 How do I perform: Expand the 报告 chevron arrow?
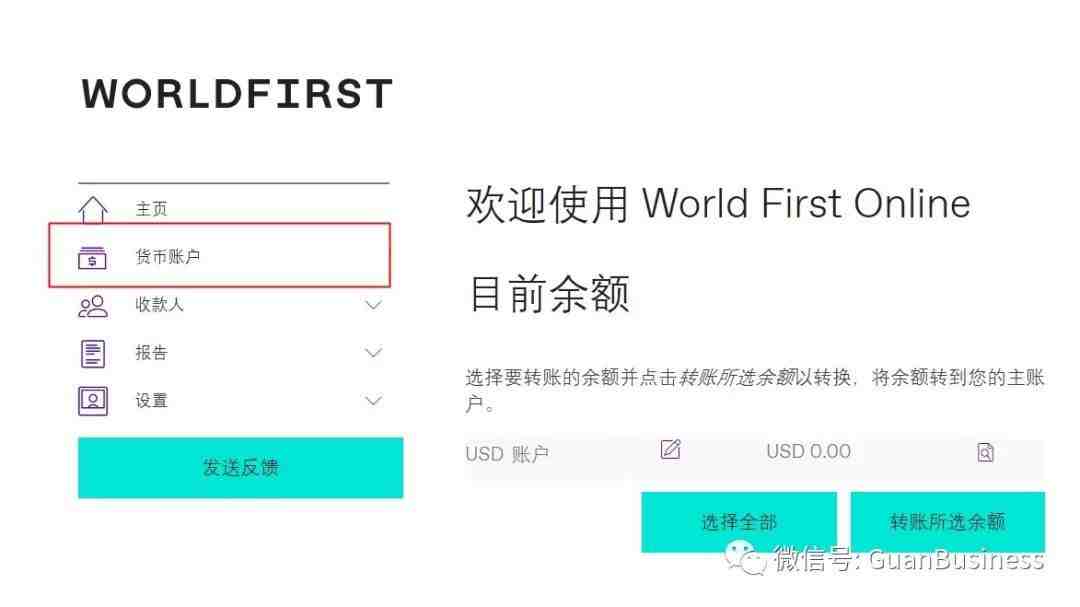(x=373, y=353)
